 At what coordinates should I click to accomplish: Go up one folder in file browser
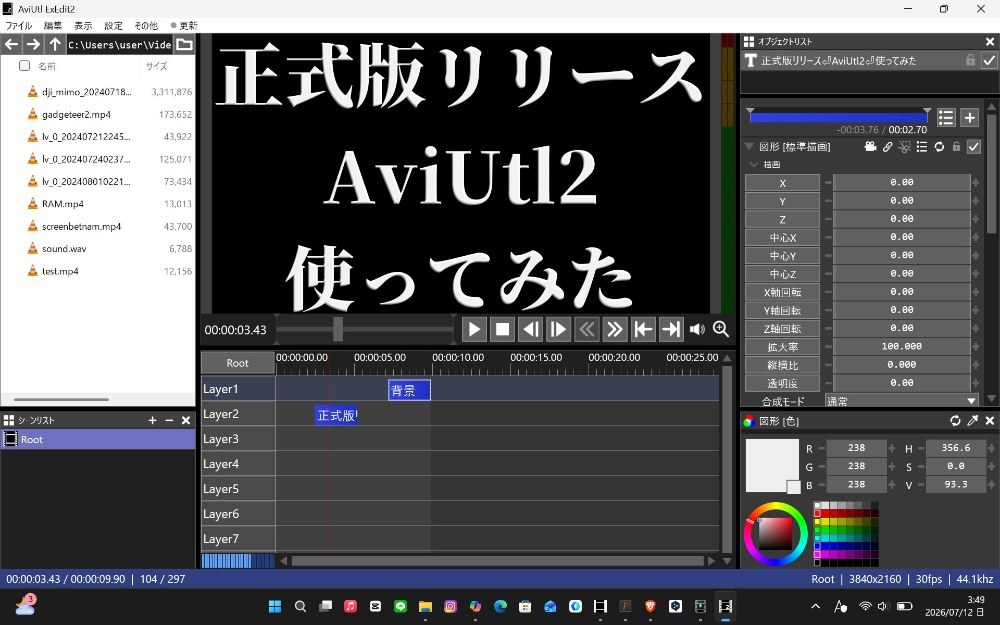[55, 44]
